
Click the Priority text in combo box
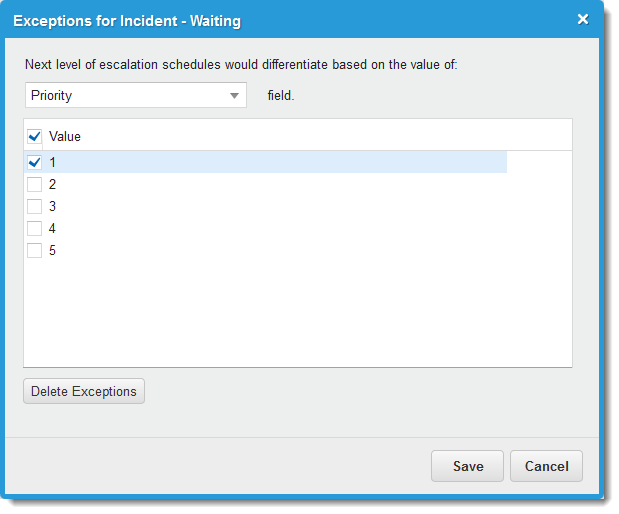[52, 96]
